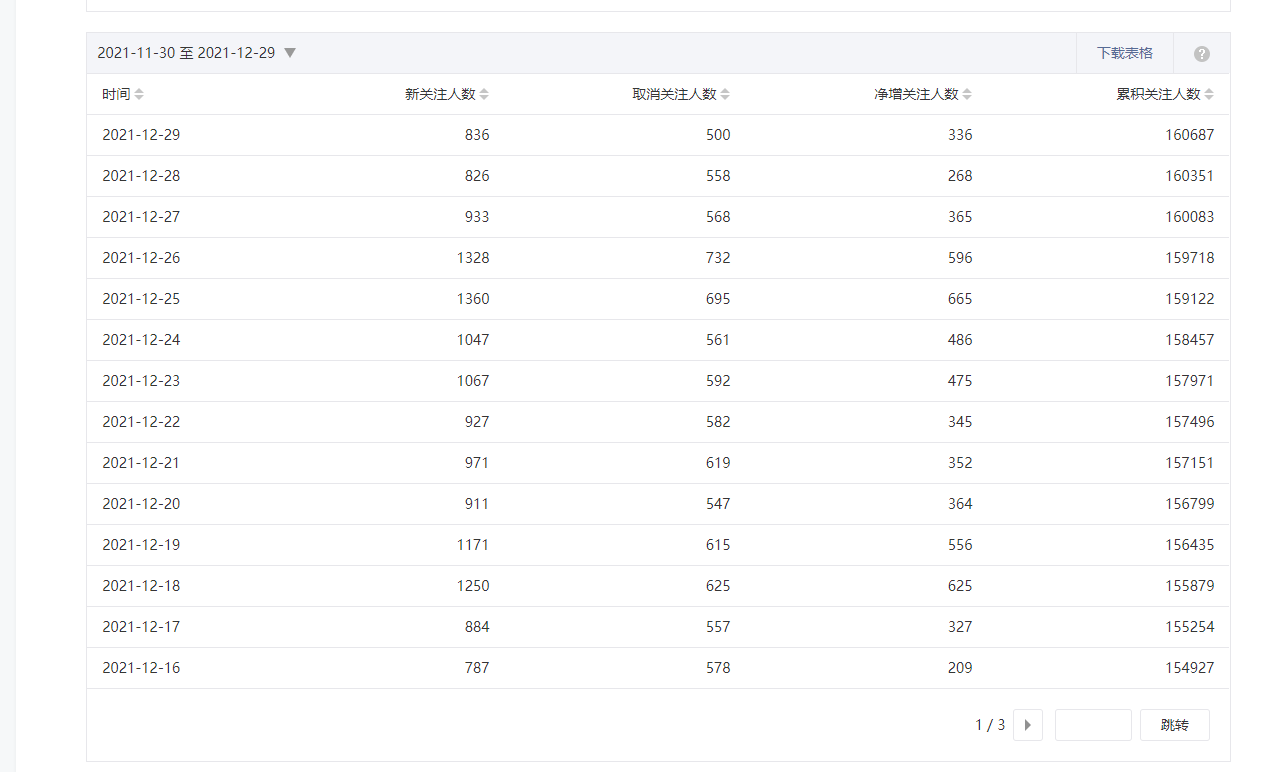Select date cell 2021-12-27

tap(141, 217)
